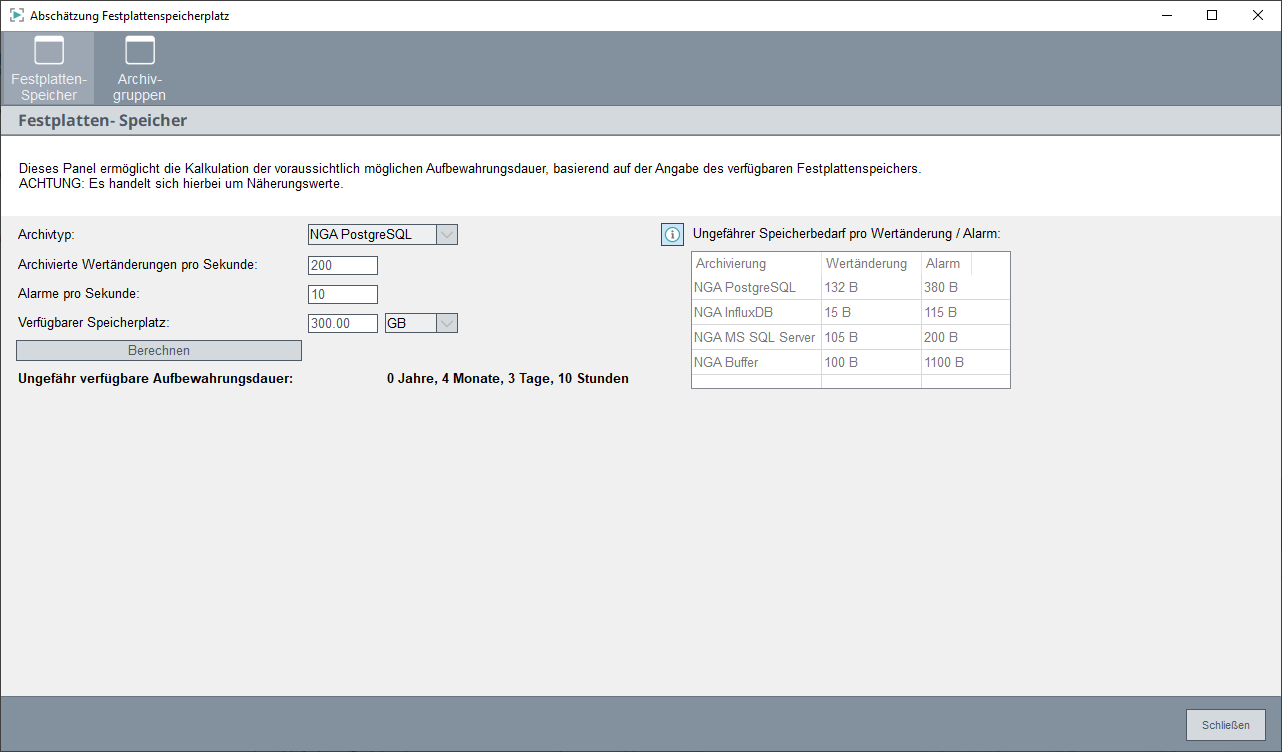Open the Festplatten-Speicher panel icon
The image size is (1282, 752).
point(49,68)
